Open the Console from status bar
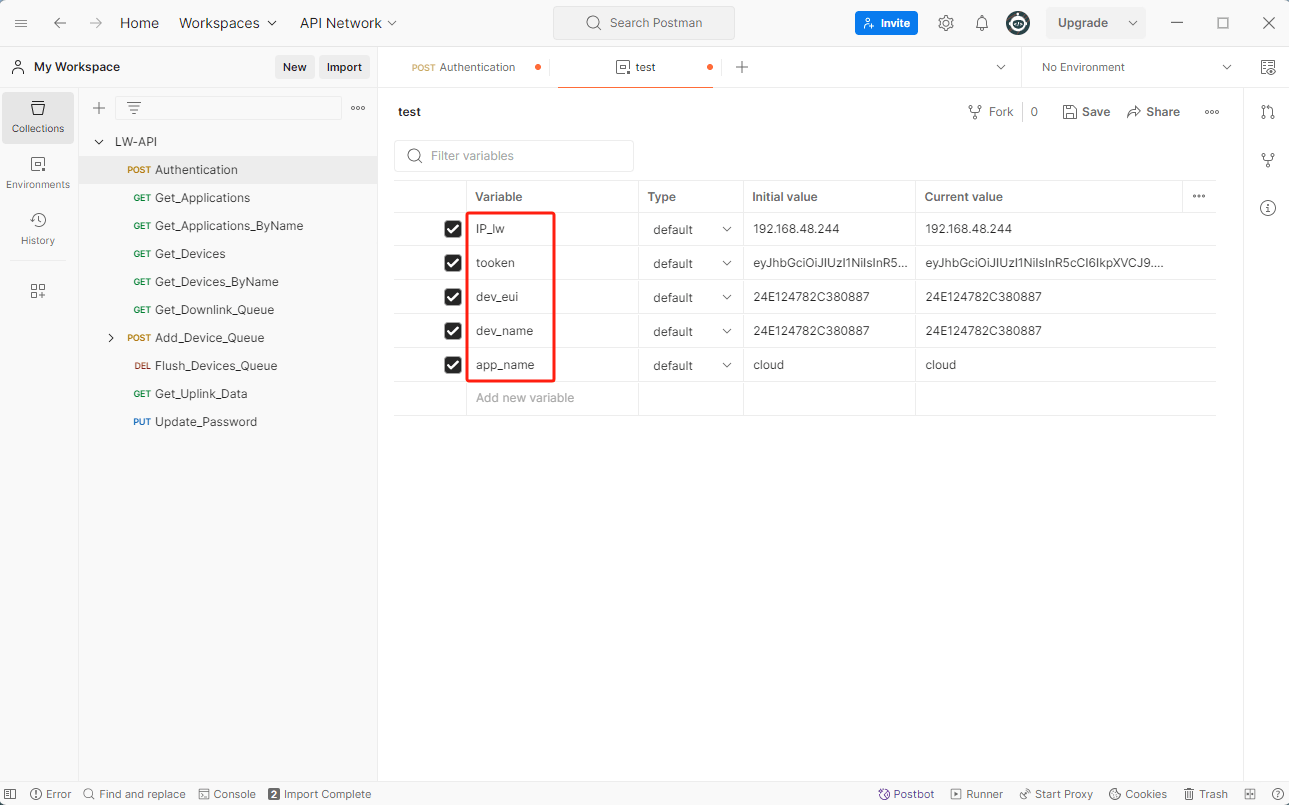The height and width of the screenshot is (805, 1289). pyautogui.click(x=227, y=794)
